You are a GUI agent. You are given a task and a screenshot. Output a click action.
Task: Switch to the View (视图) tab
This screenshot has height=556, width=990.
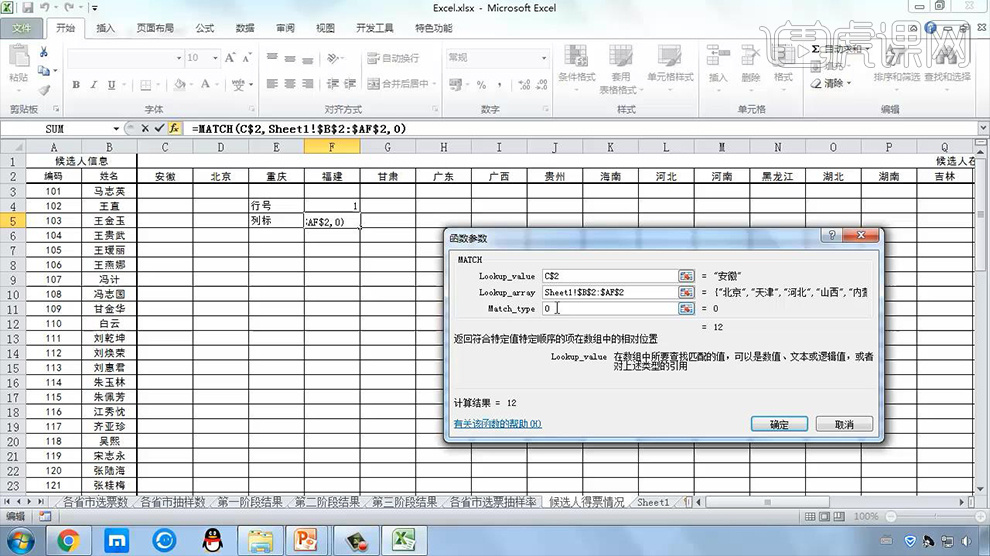point(325,28)
